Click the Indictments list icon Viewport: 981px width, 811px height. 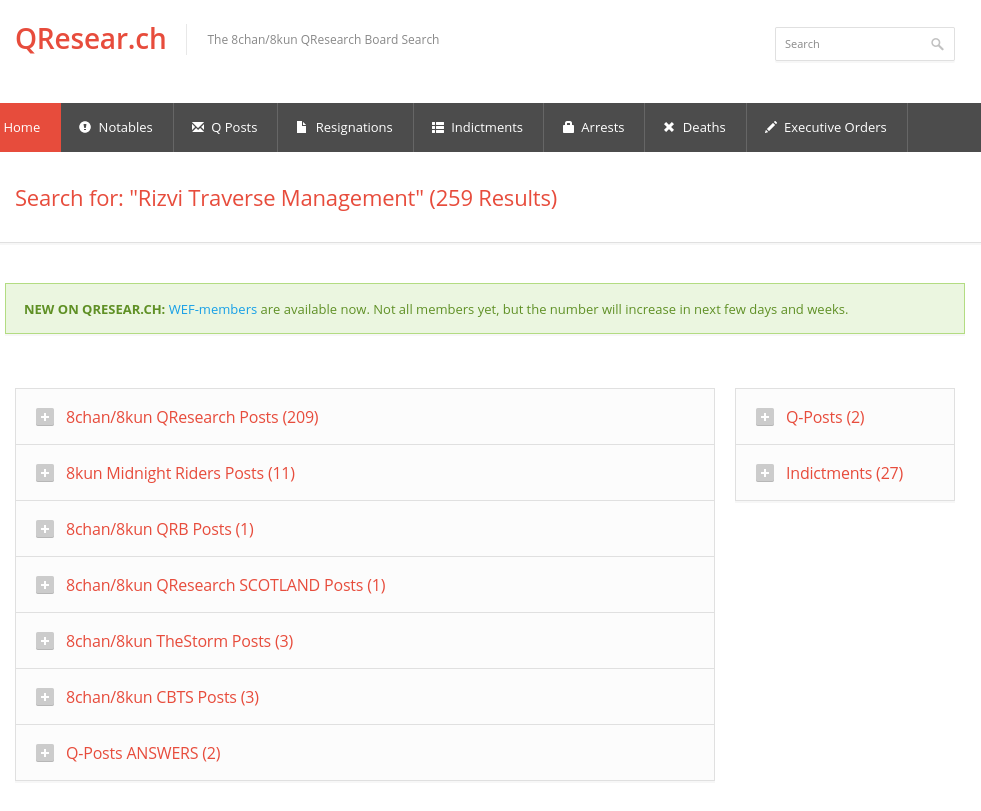pos(437,127)
